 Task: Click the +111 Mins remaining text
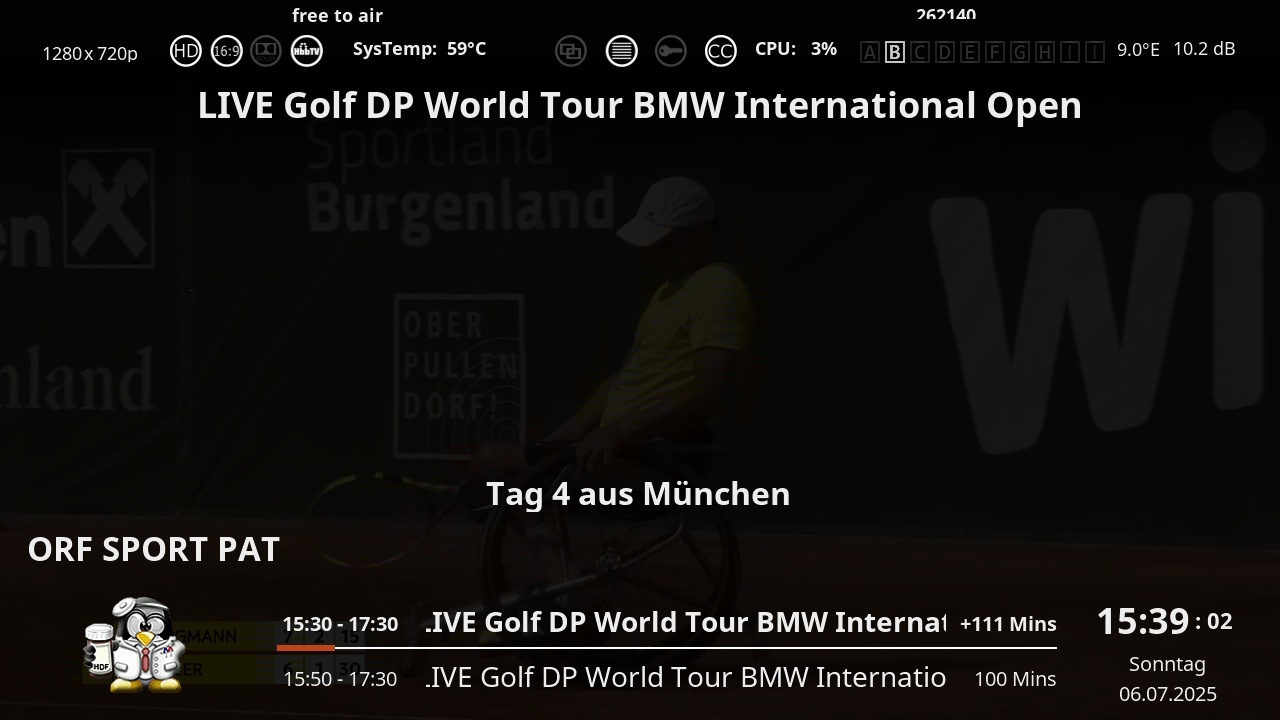click(1008, 624)
